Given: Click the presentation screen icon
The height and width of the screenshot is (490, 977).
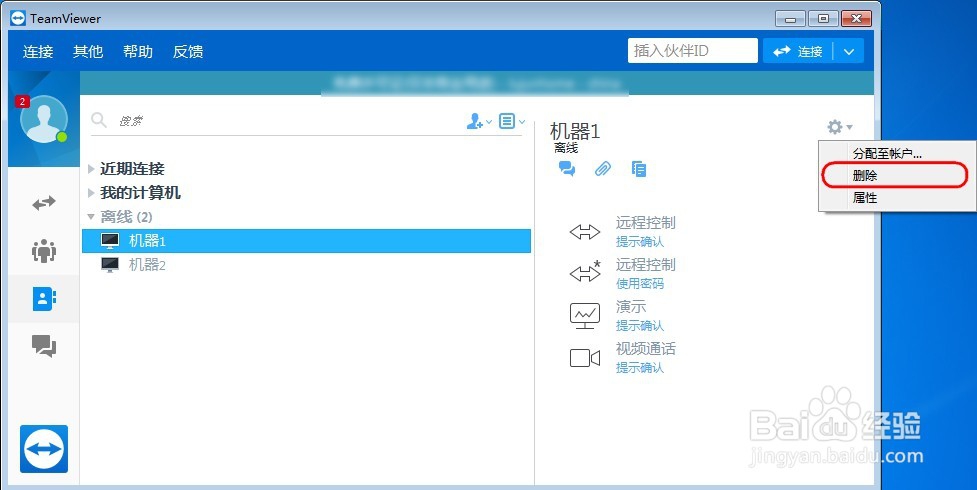Looking at the screenshot, I should point(585,315).
